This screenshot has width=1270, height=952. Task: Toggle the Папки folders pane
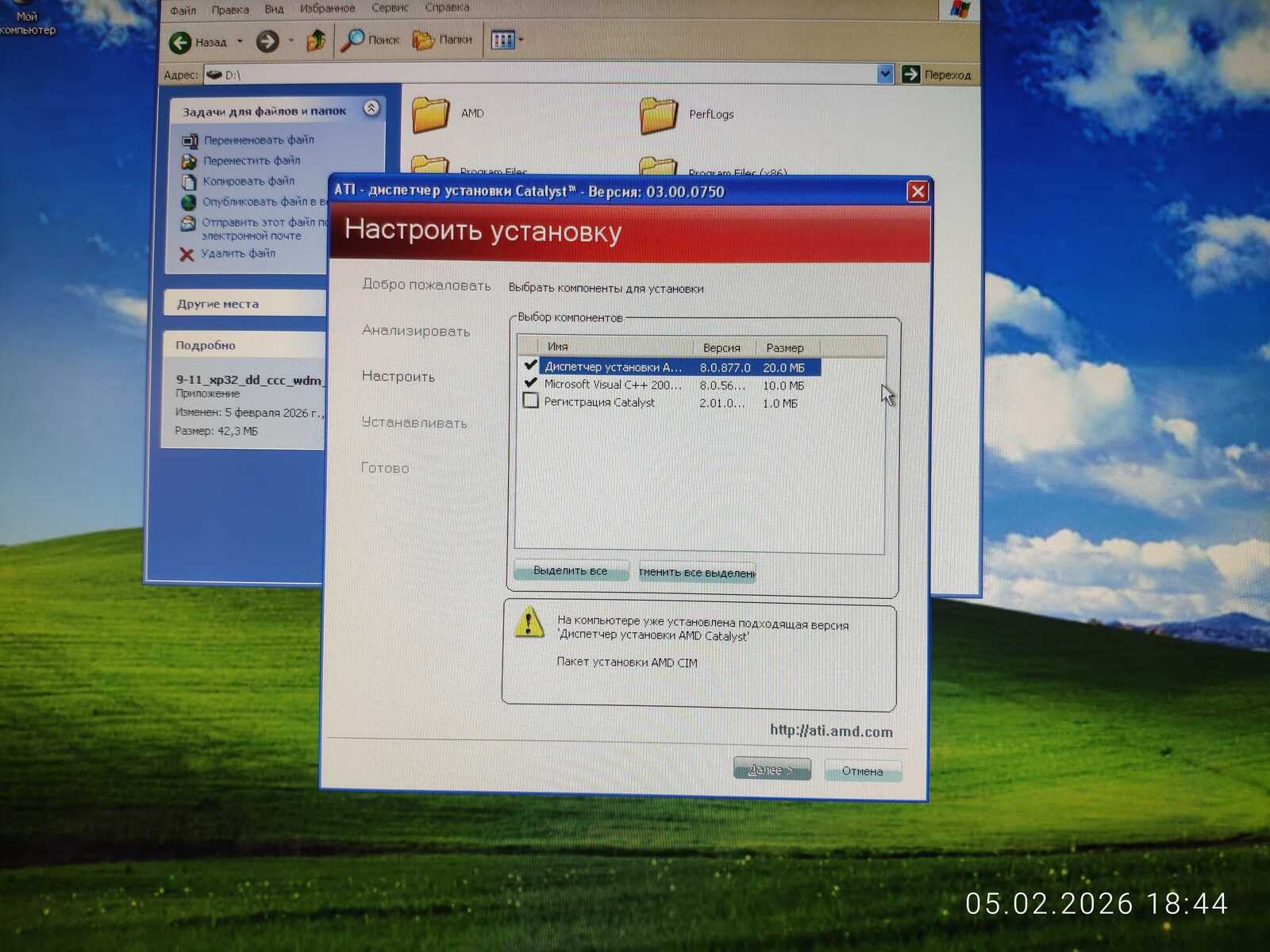tap(442, 40)
